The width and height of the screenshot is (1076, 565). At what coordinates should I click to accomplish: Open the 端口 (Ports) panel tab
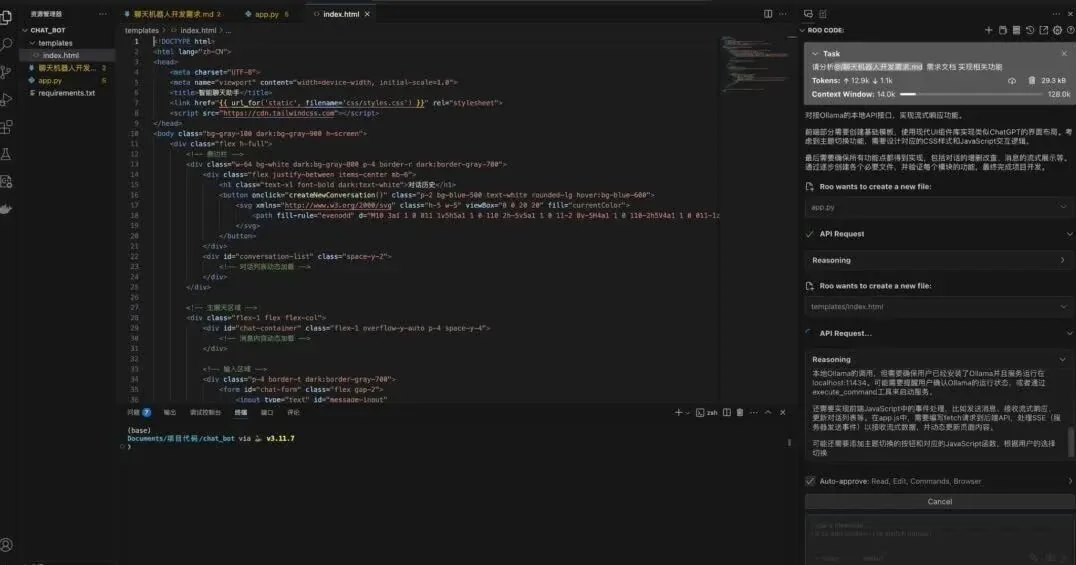[x=267, y=413]
